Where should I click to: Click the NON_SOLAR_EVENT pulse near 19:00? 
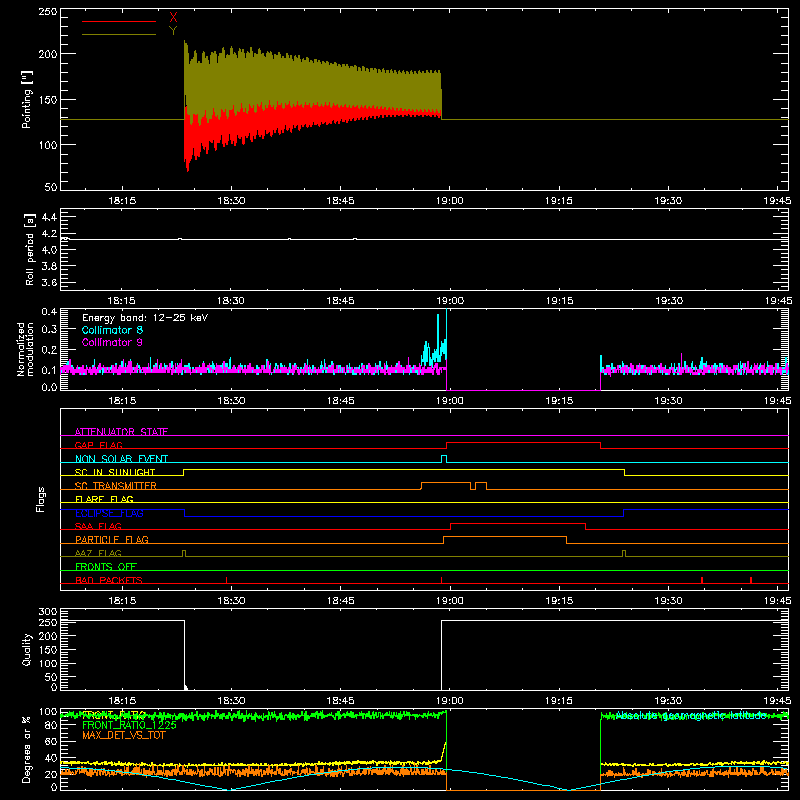[x=444, y=459]
